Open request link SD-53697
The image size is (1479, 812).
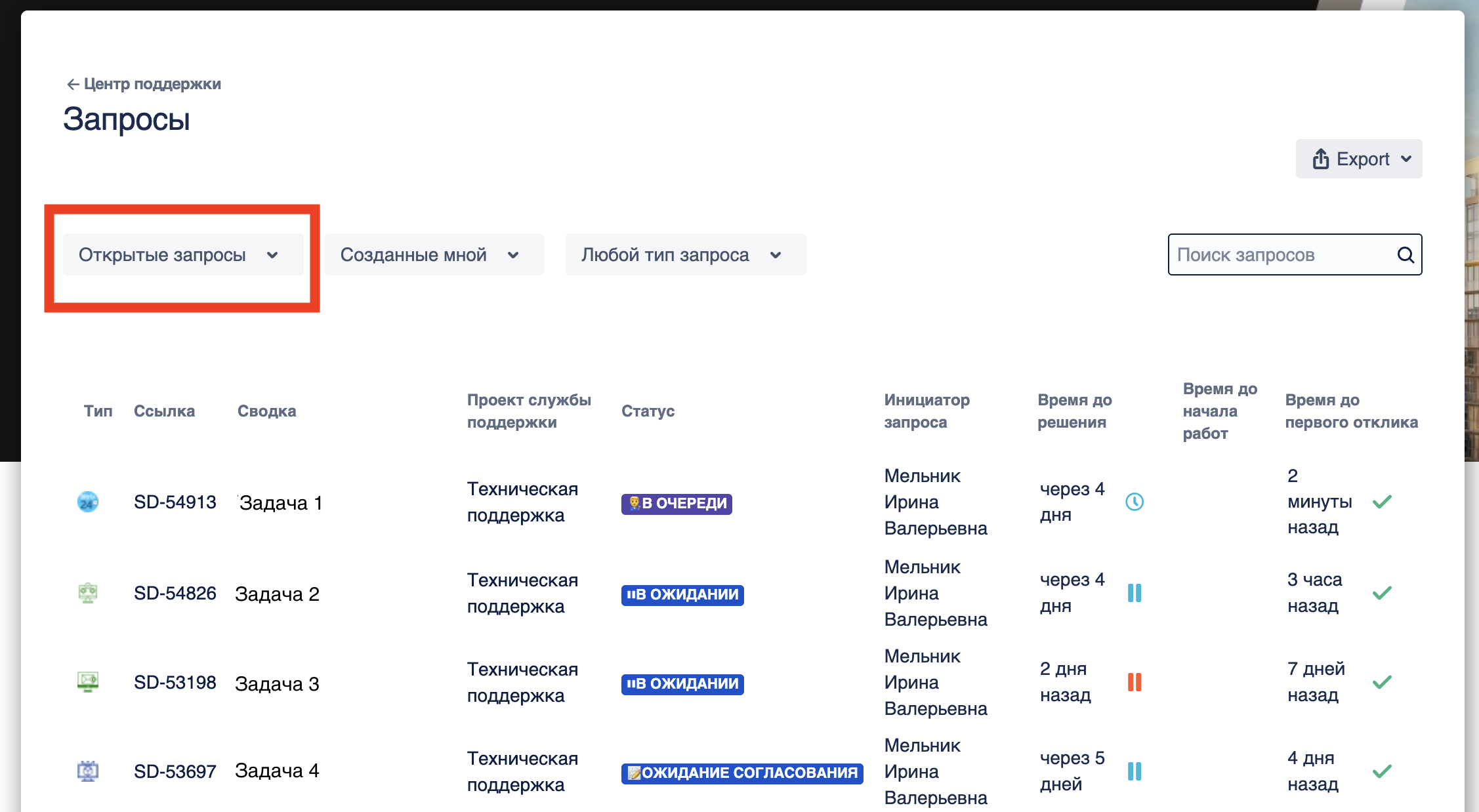pyautogui.click(x=175, y=771)
